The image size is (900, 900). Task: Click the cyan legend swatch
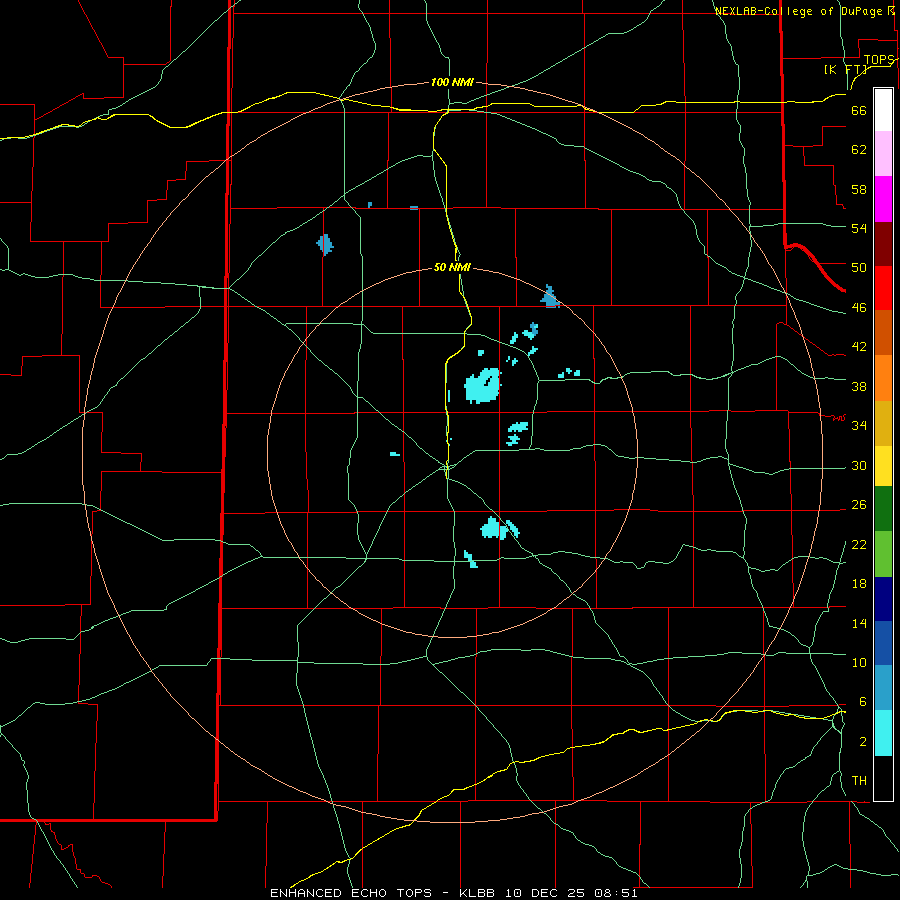coord(883,733)
